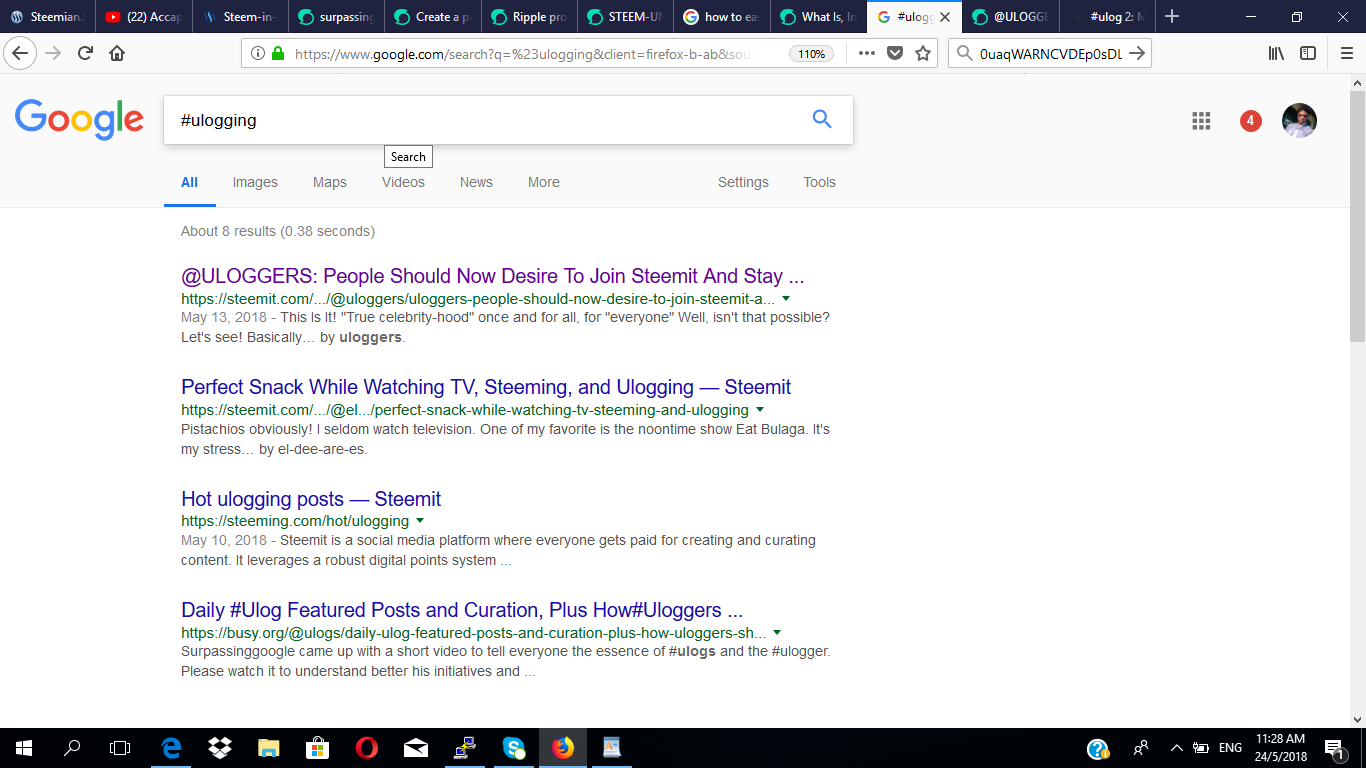This screenshot has width=1366, height=768.
Task: Open the Firefox Library icon
Action: click(x=1277, y=53)
